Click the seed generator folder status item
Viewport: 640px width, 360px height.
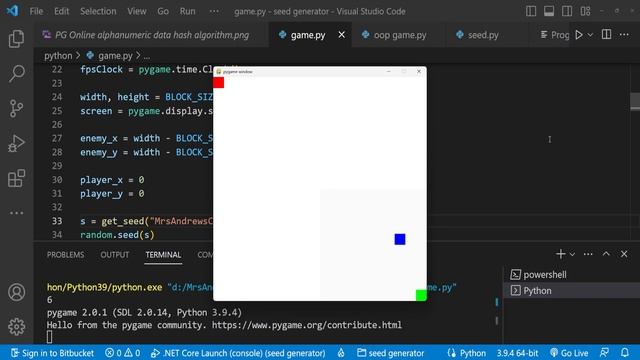tap(391, 353)
